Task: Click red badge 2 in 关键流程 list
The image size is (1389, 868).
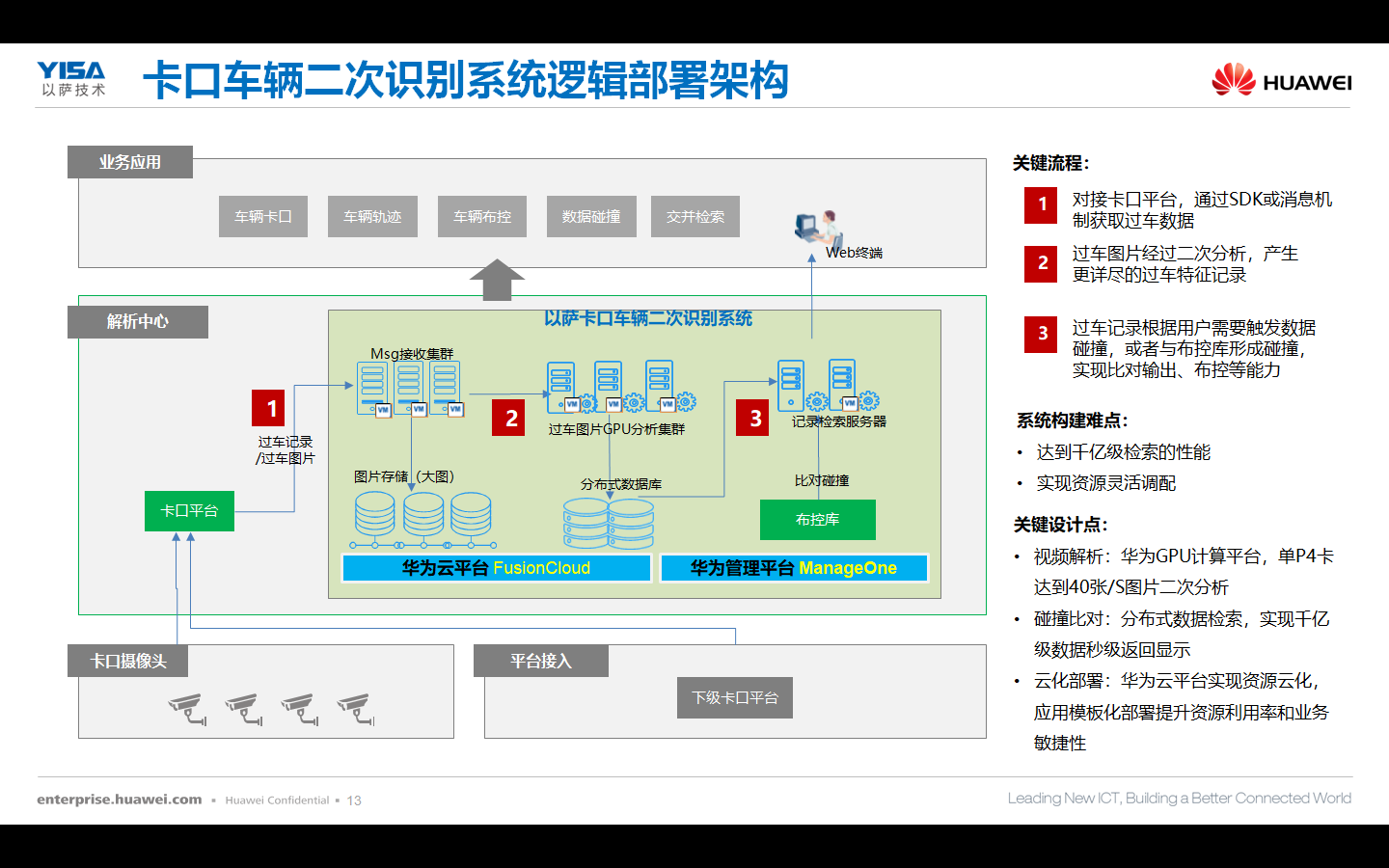Action: pyautogui.click(x=1041, y=263)
